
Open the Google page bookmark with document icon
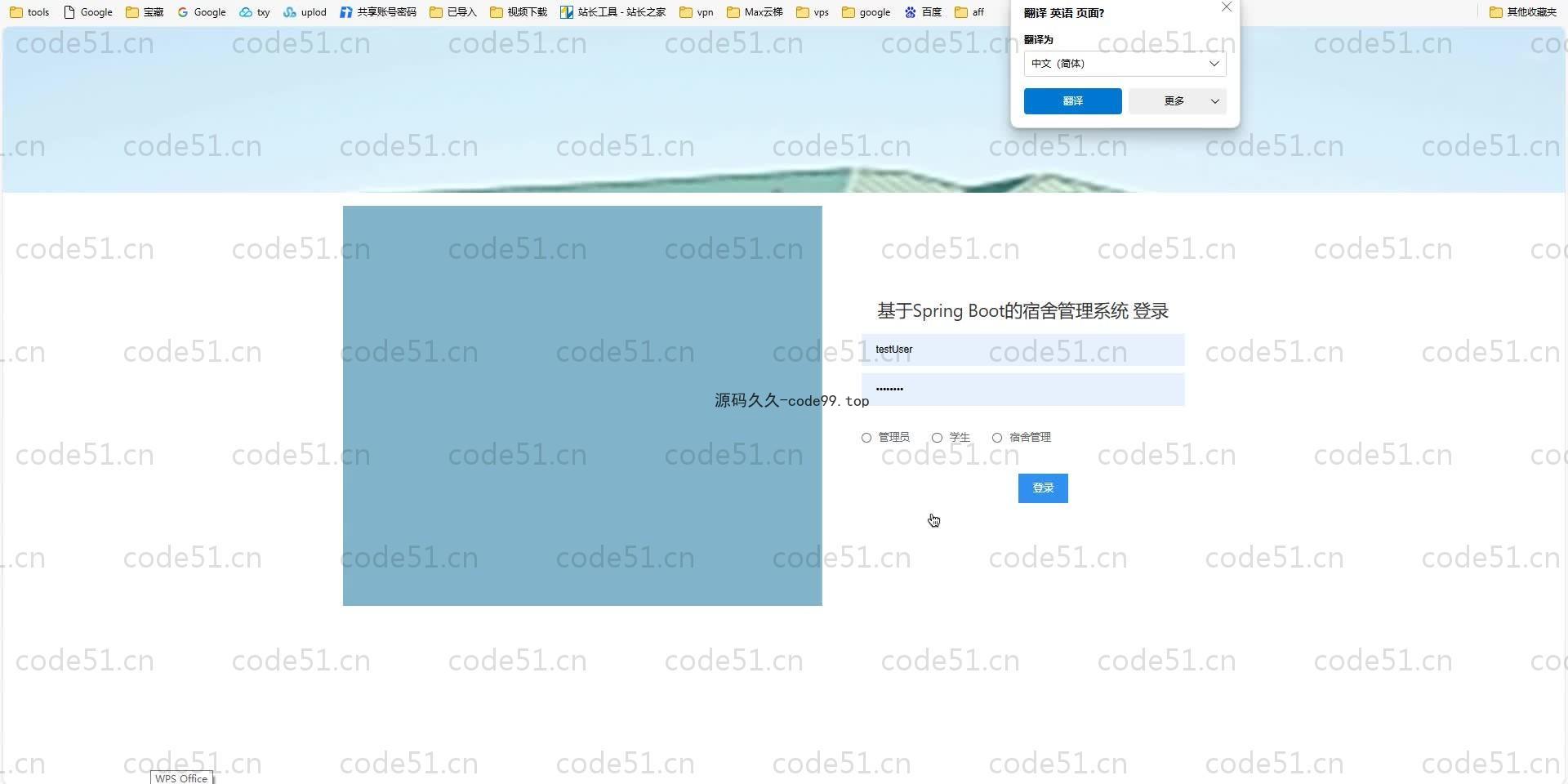click(x=88, y=12)
